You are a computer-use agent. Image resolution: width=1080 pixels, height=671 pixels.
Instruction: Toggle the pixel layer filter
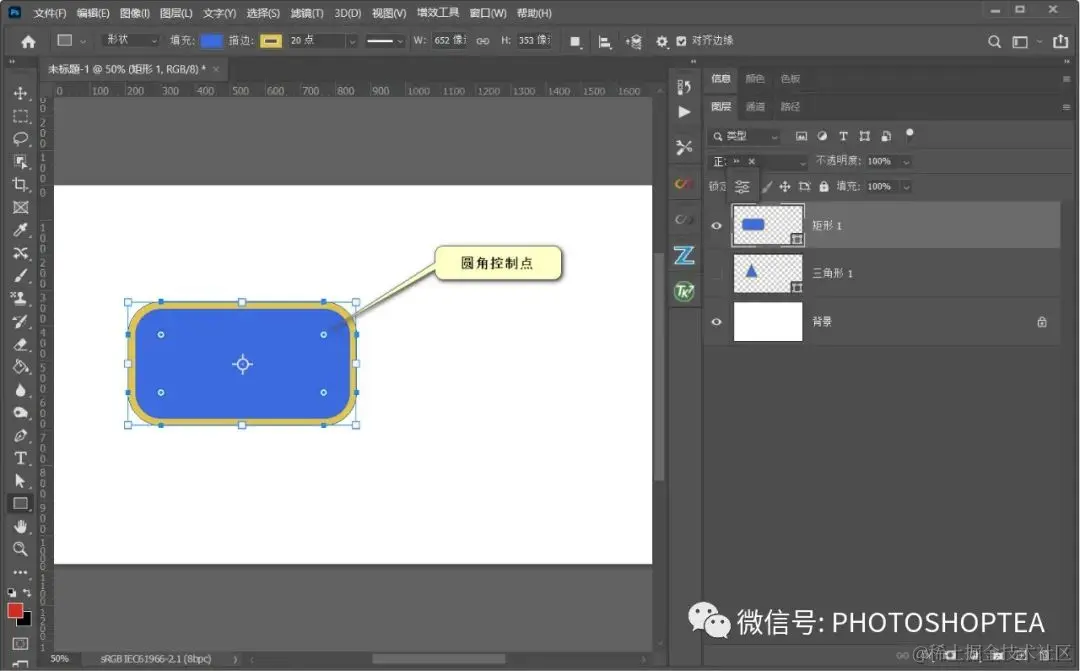pos(801,136)
